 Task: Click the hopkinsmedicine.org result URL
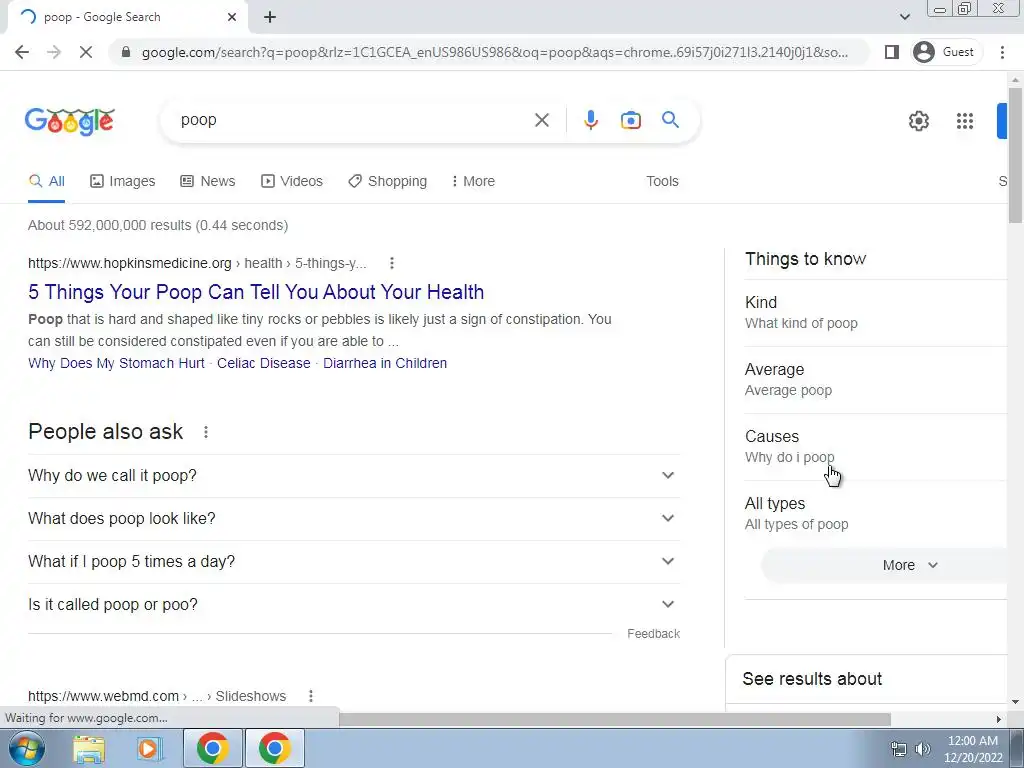tap(197, 263)
